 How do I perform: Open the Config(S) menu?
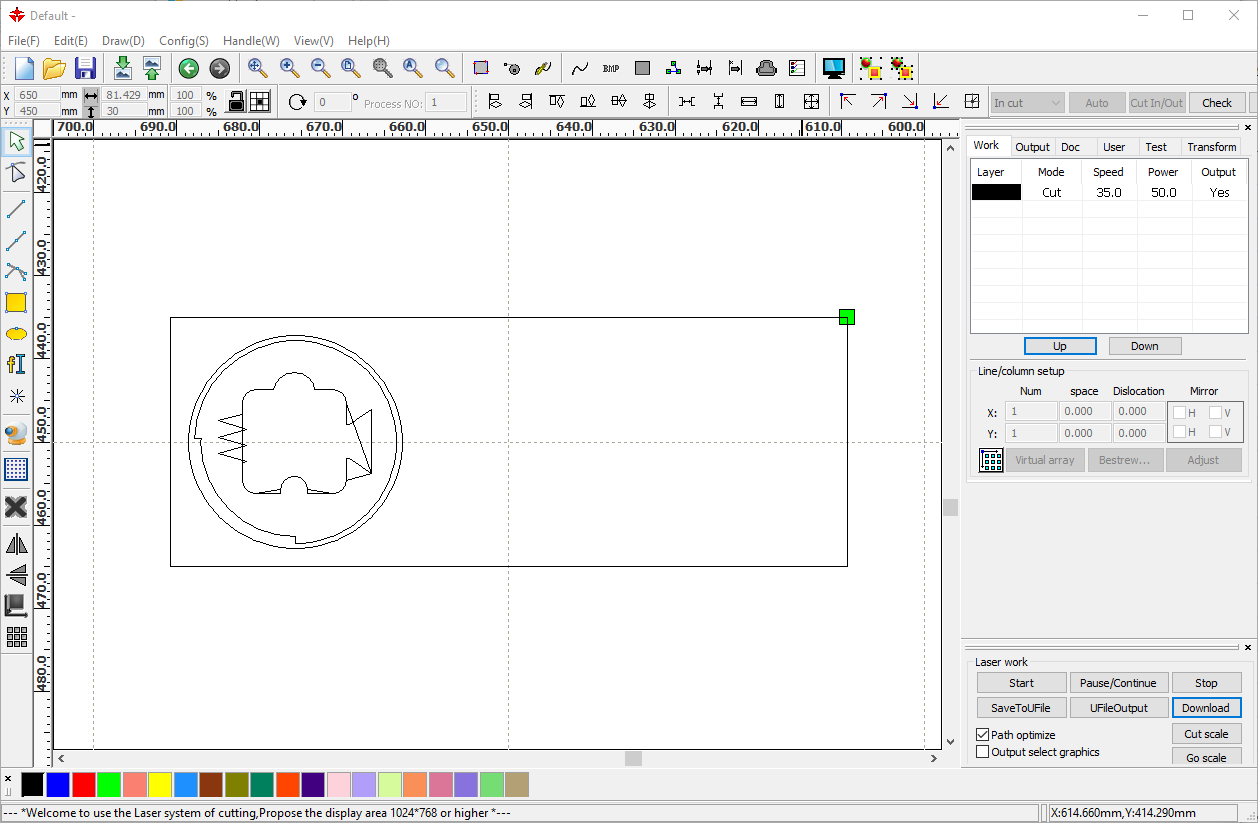(x=183, y=41)
